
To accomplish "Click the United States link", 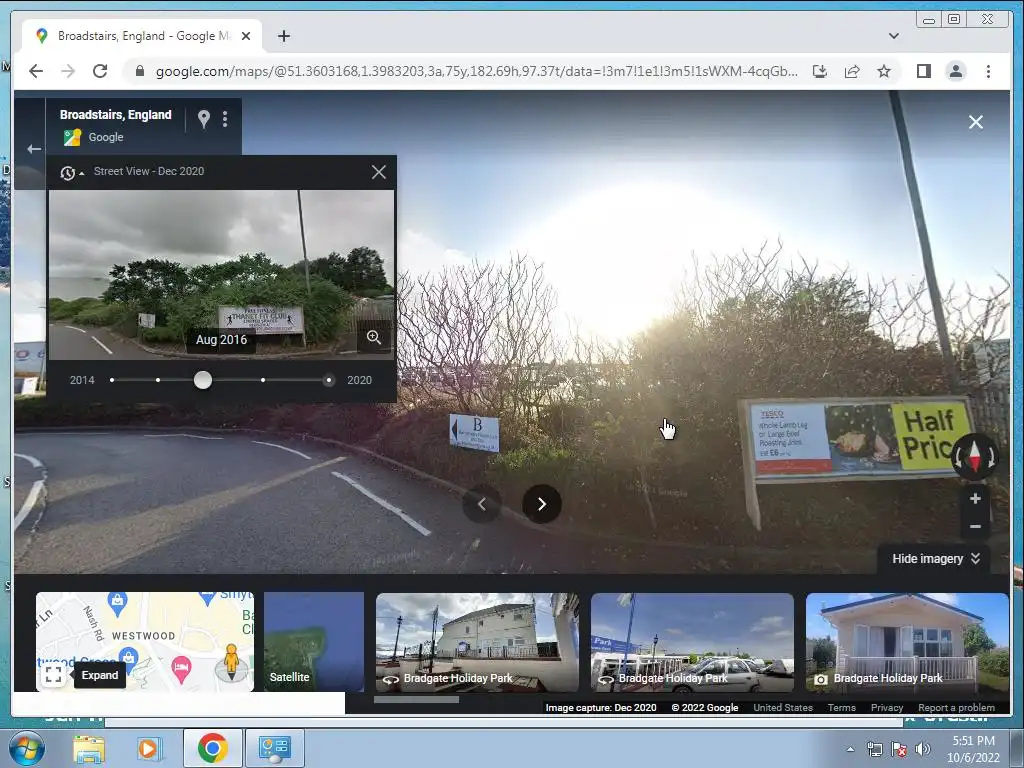I will [x=783, y=707].
